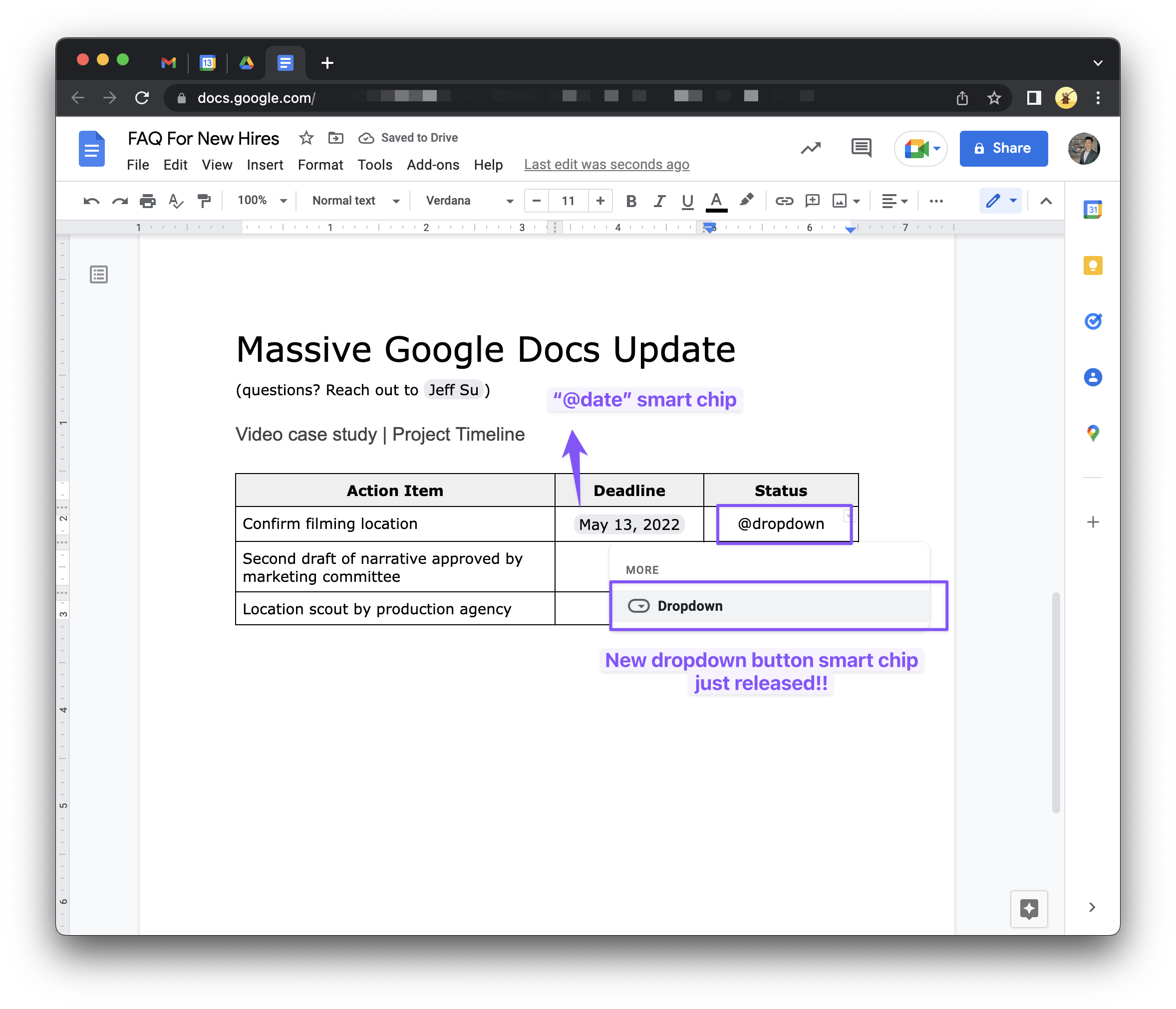Click the font size field showing 11
The image size is (1176, 1009).
tap(568, 200)
